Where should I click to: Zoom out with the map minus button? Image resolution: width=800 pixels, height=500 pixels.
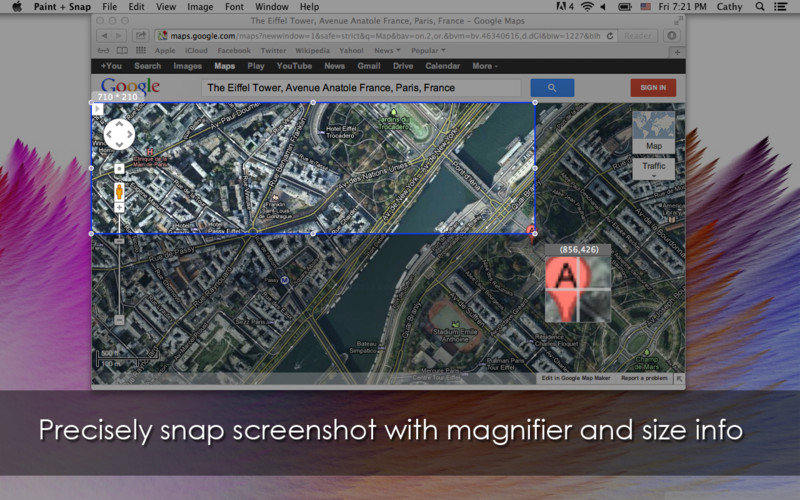119,320
